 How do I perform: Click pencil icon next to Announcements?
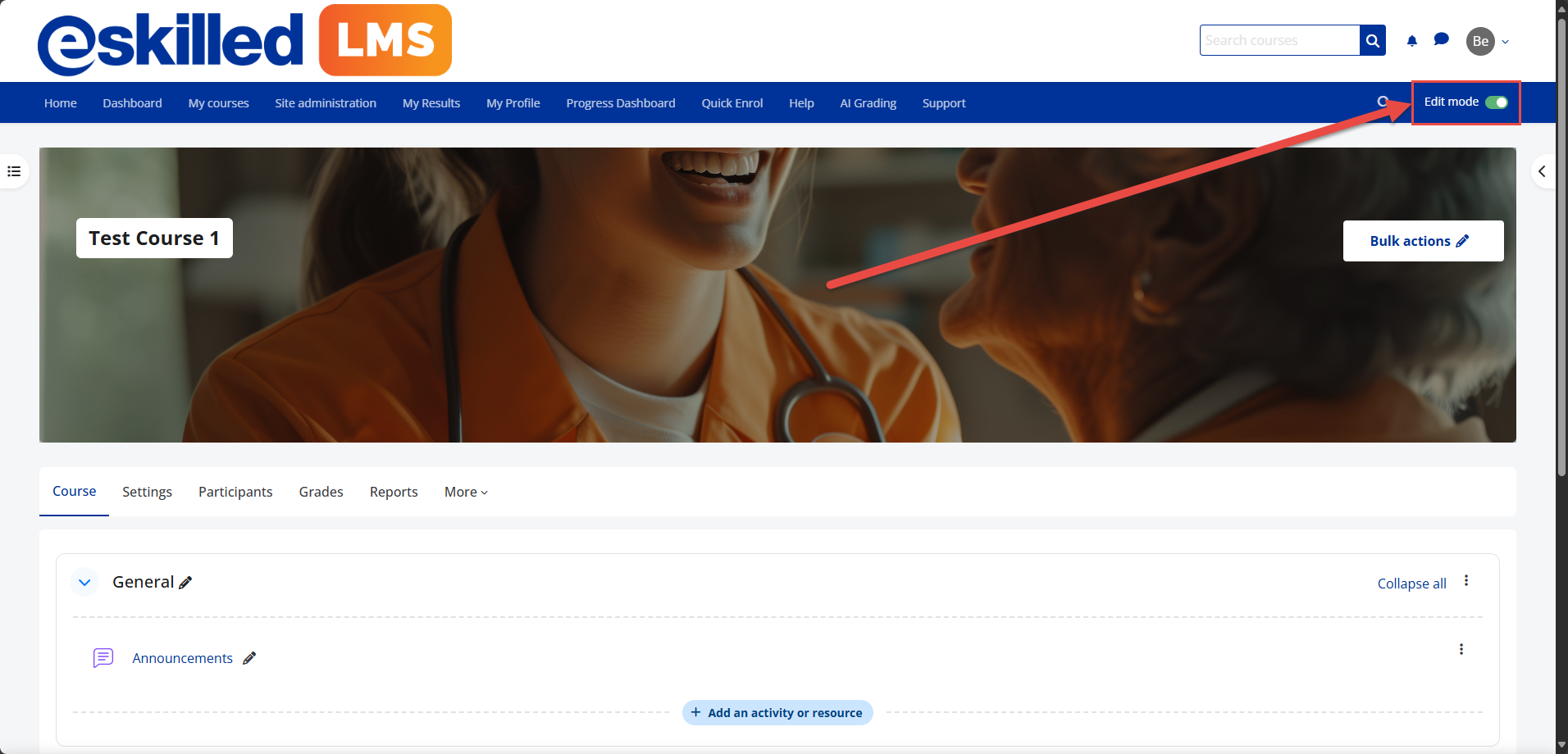tap(249, 658)
